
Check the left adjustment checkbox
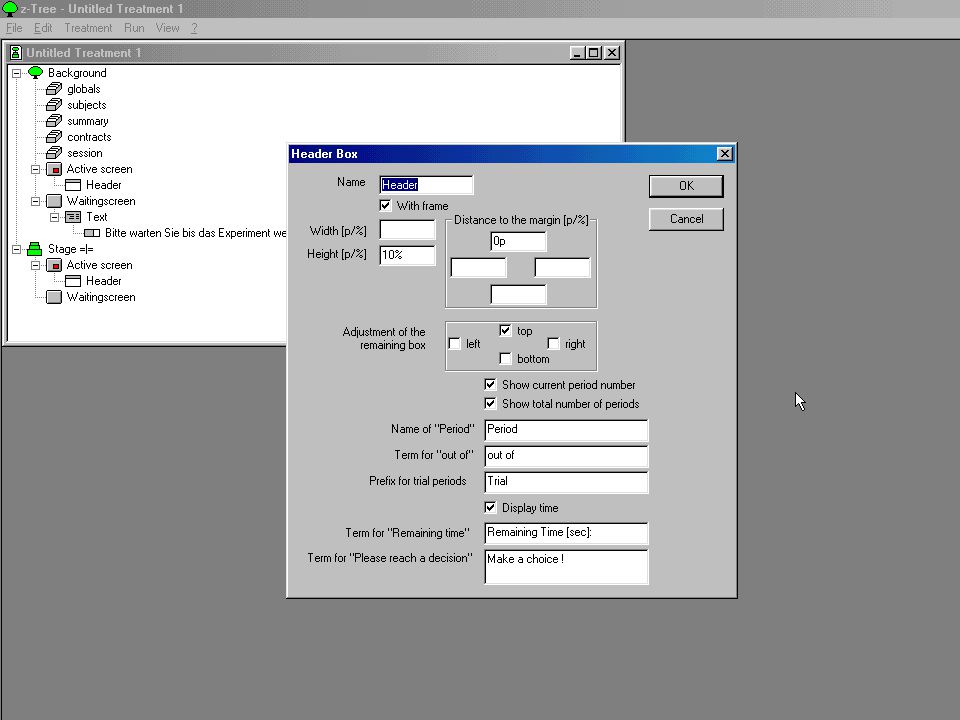tap(454, 343)
